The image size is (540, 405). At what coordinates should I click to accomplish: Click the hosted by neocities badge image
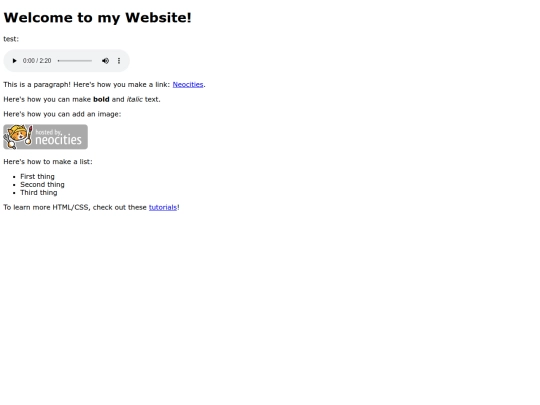coord(45,137)
